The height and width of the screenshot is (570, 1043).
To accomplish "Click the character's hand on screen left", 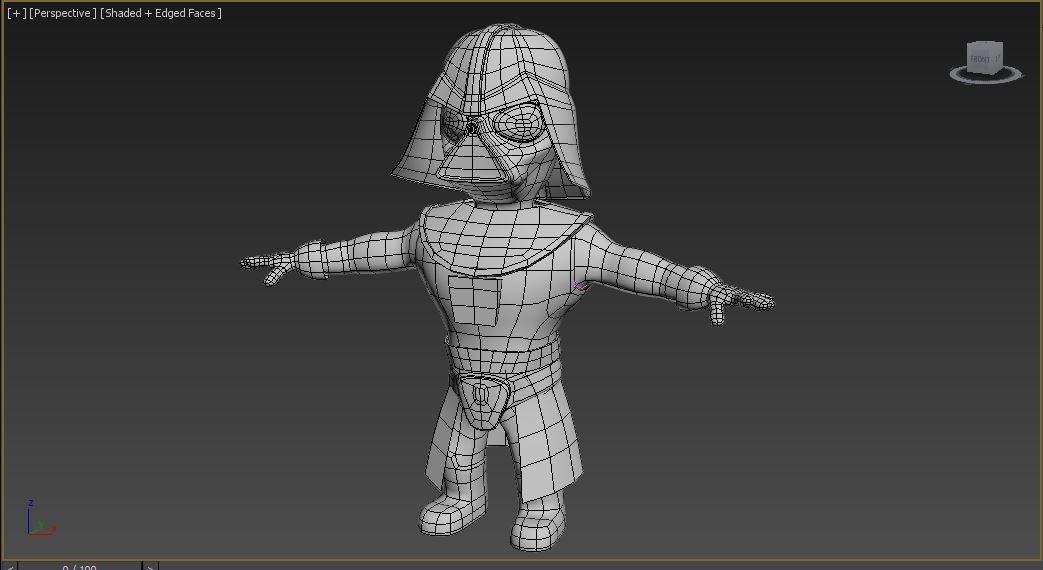I will point(270,264).
